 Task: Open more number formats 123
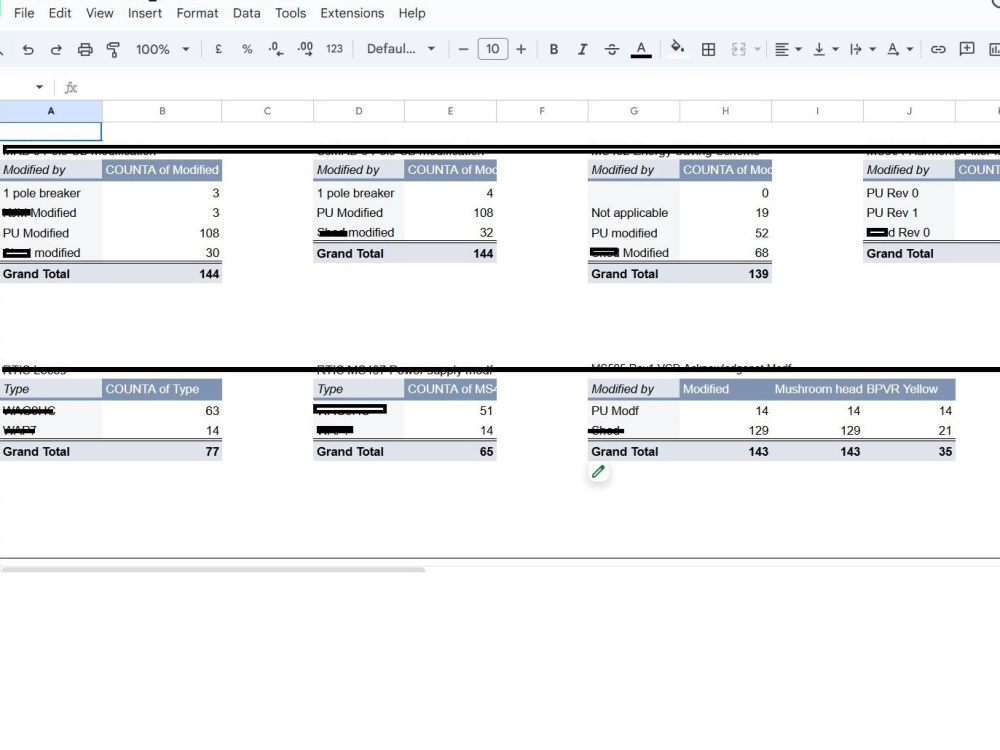(334, 49)
